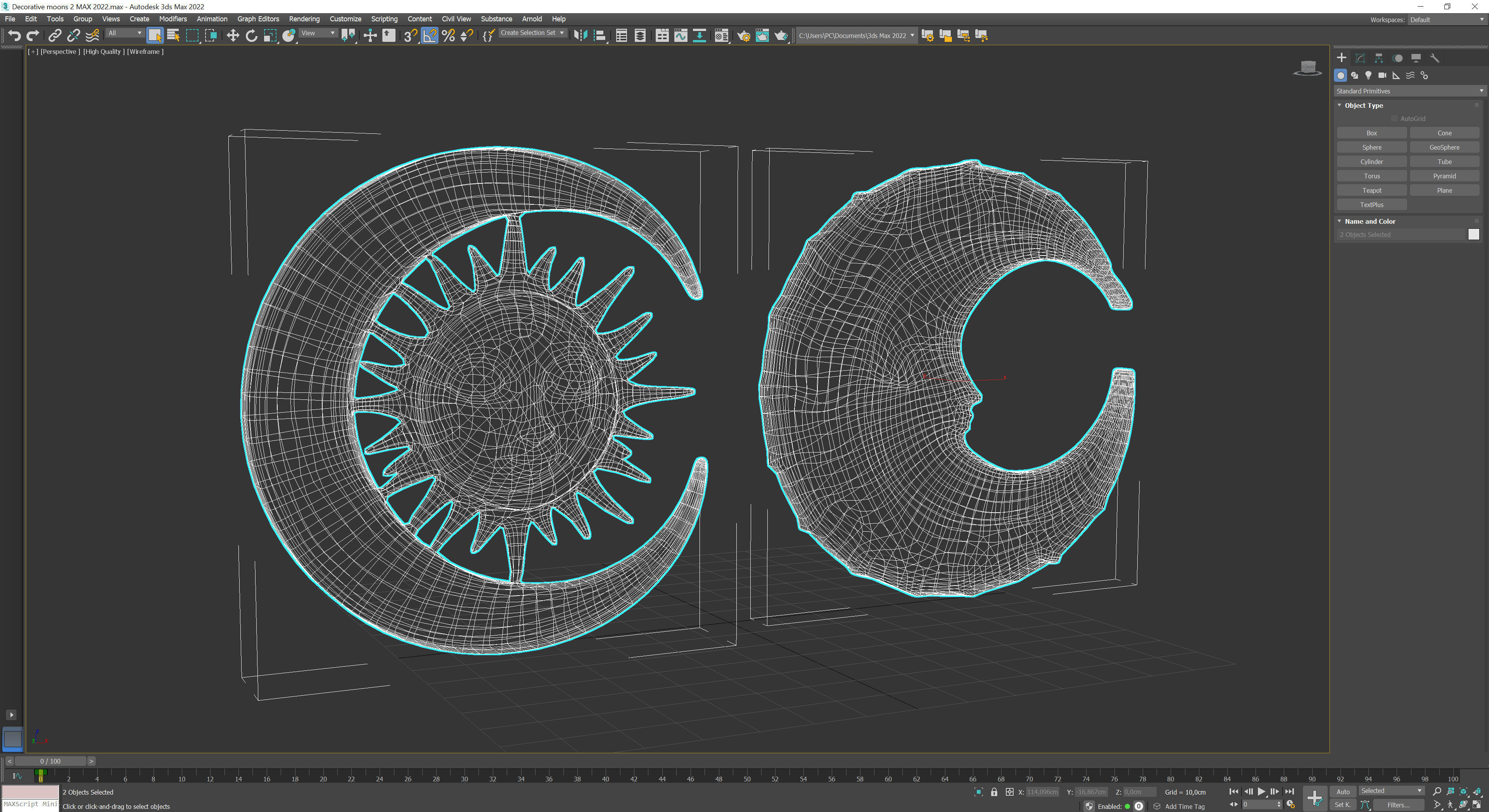Open the Modifiers menu
The height and width of the screenshot is (812, 1489).
coord(173,19)
